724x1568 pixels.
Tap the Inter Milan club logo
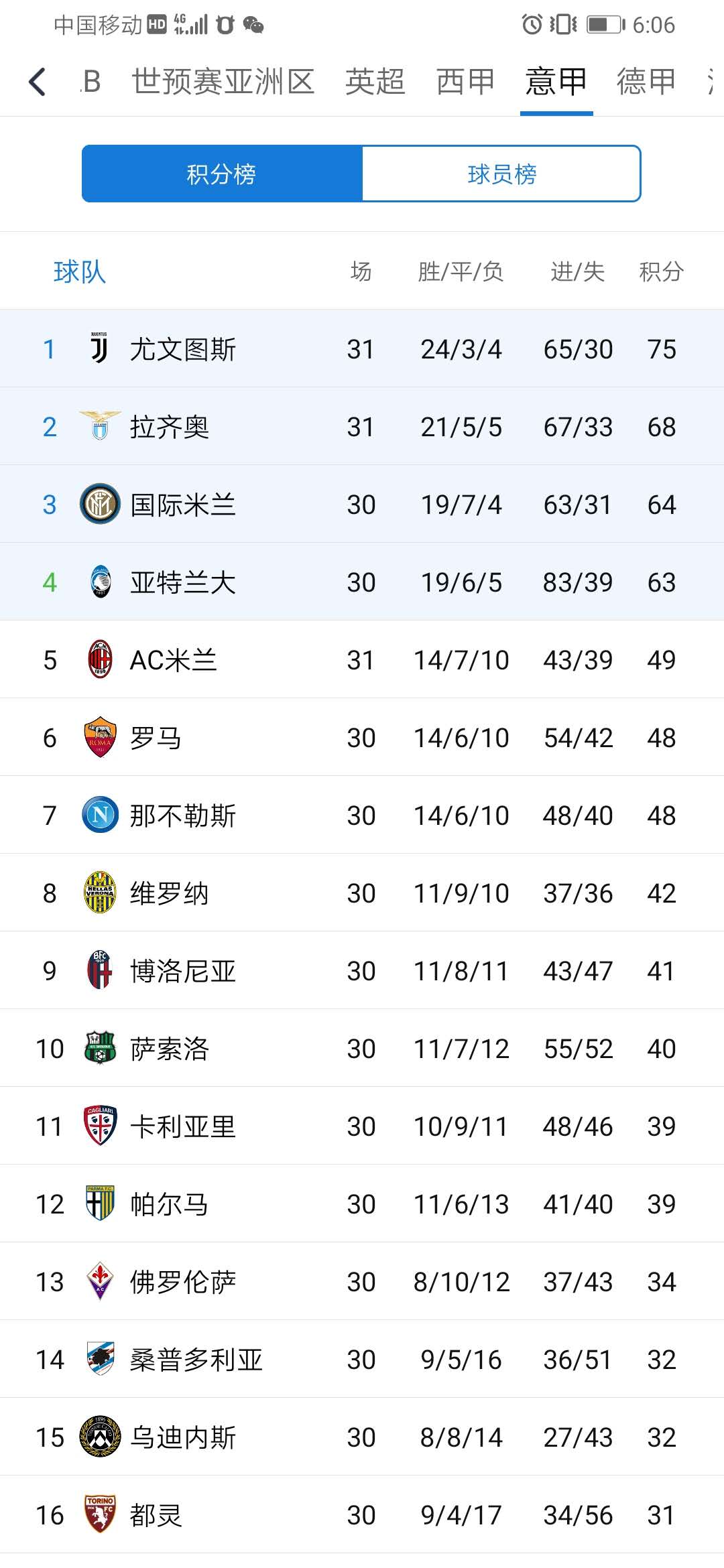click(x=100, y=504)
